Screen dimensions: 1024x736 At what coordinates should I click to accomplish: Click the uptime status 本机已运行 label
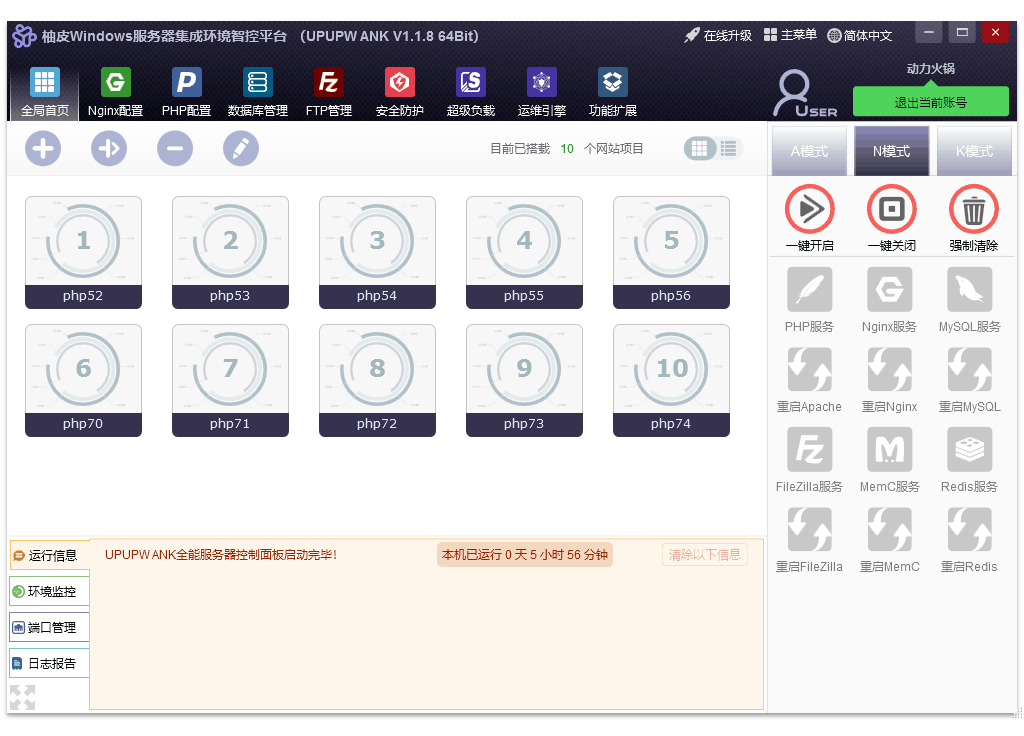(525, 555)
